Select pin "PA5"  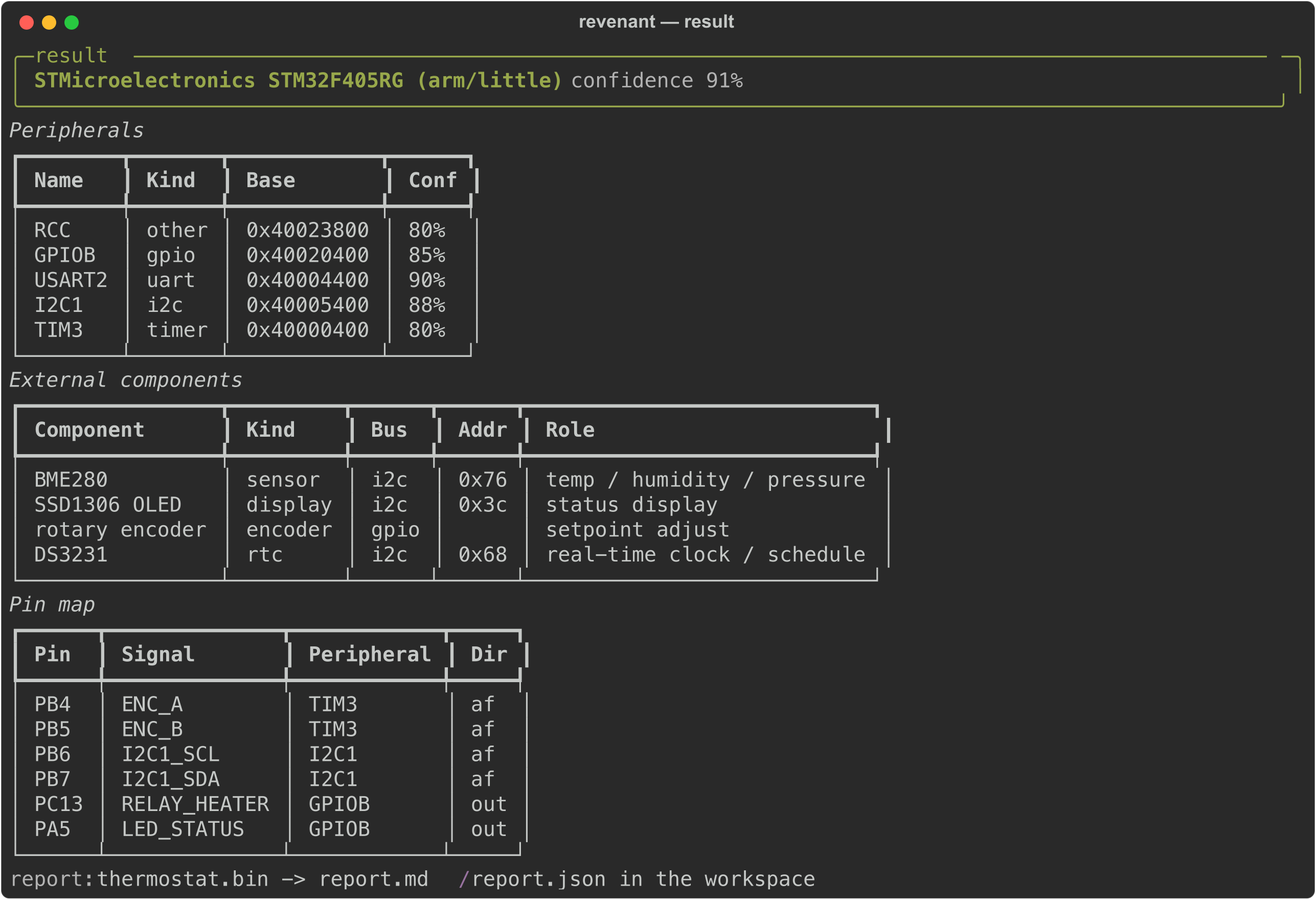click(x=52, y=830)
